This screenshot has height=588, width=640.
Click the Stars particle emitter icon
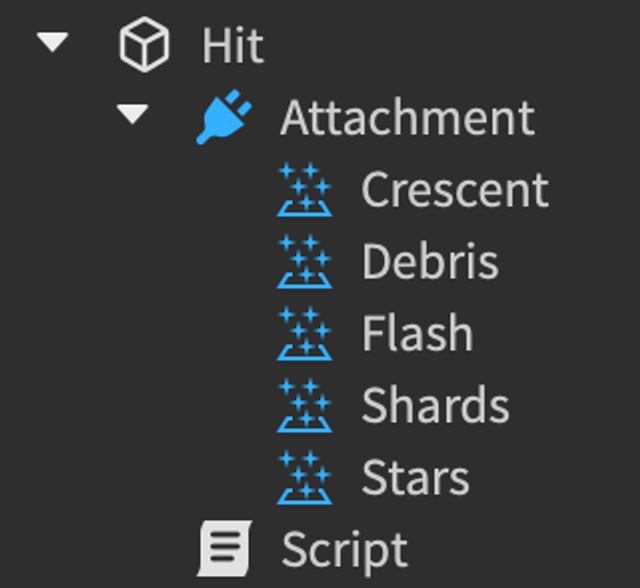click(x=304, y=477)
